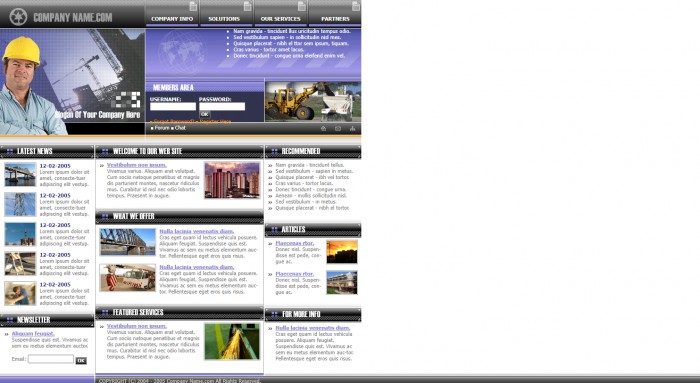
Task: Open the Chat link
Action: click(x=180, y=128)
